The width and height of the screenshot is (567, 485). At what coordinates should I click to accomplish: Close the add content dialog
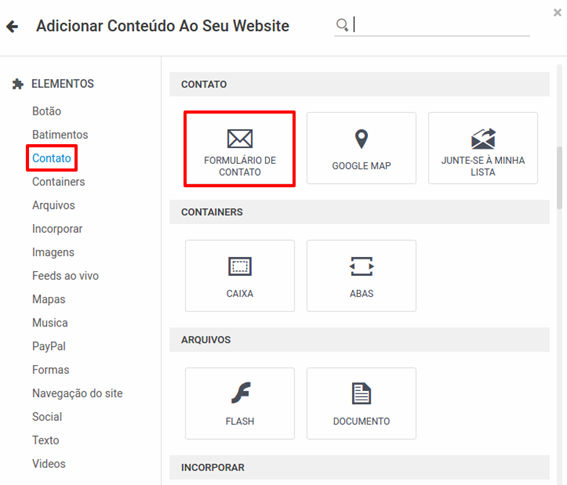point(557,13)
